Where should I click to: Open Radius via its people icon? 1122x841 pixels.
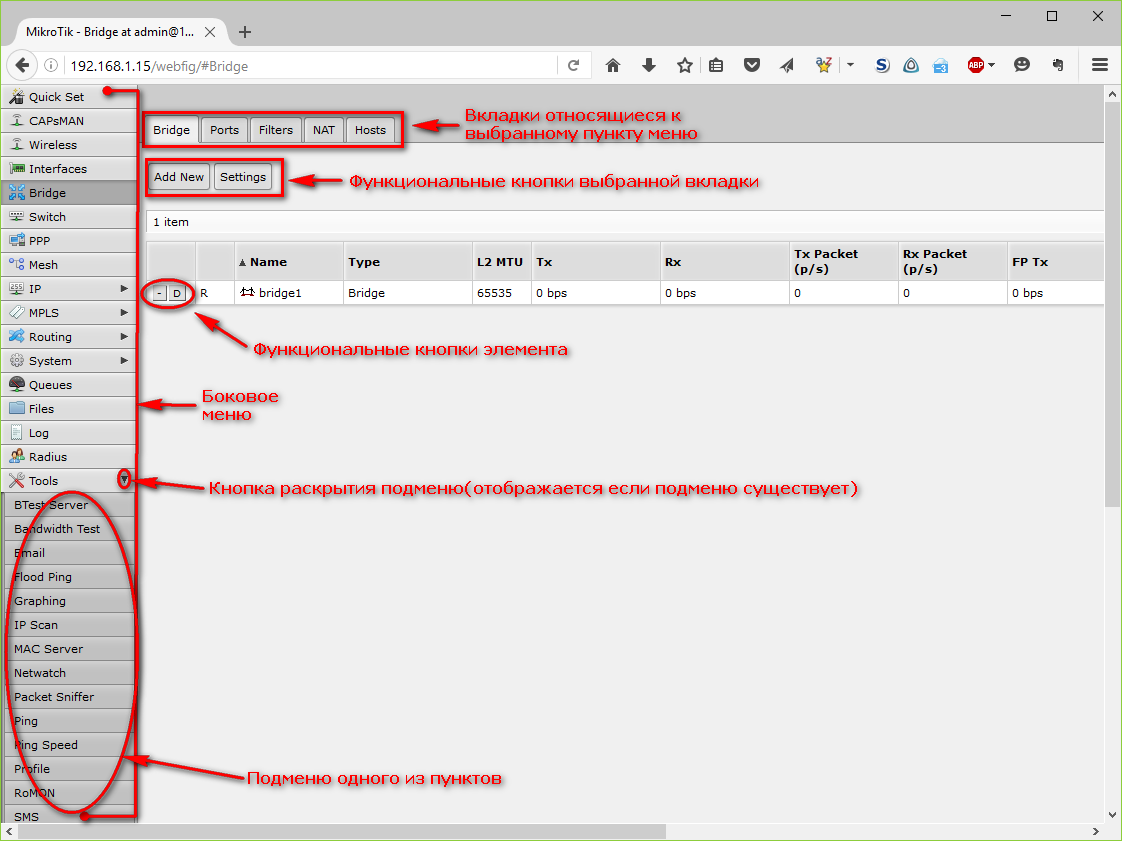tap(16, 456)
